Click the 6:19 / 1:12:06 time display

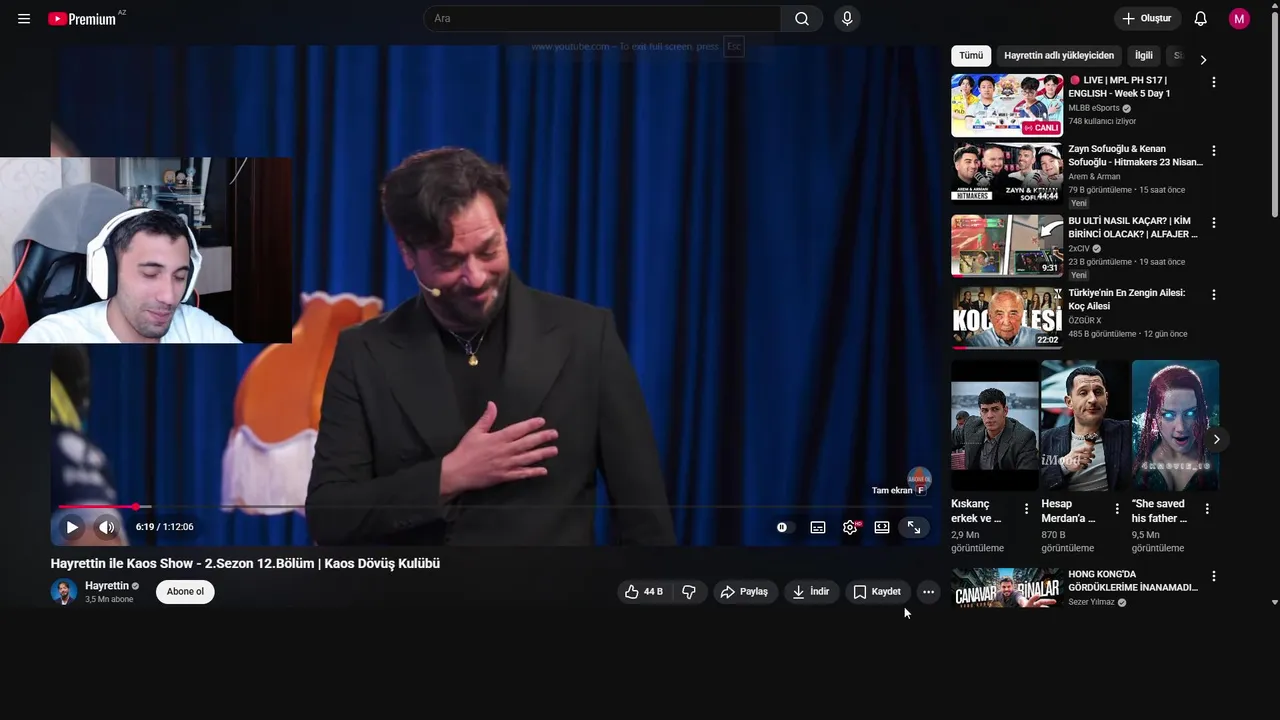pyautogui.click(x=165, y=527)
